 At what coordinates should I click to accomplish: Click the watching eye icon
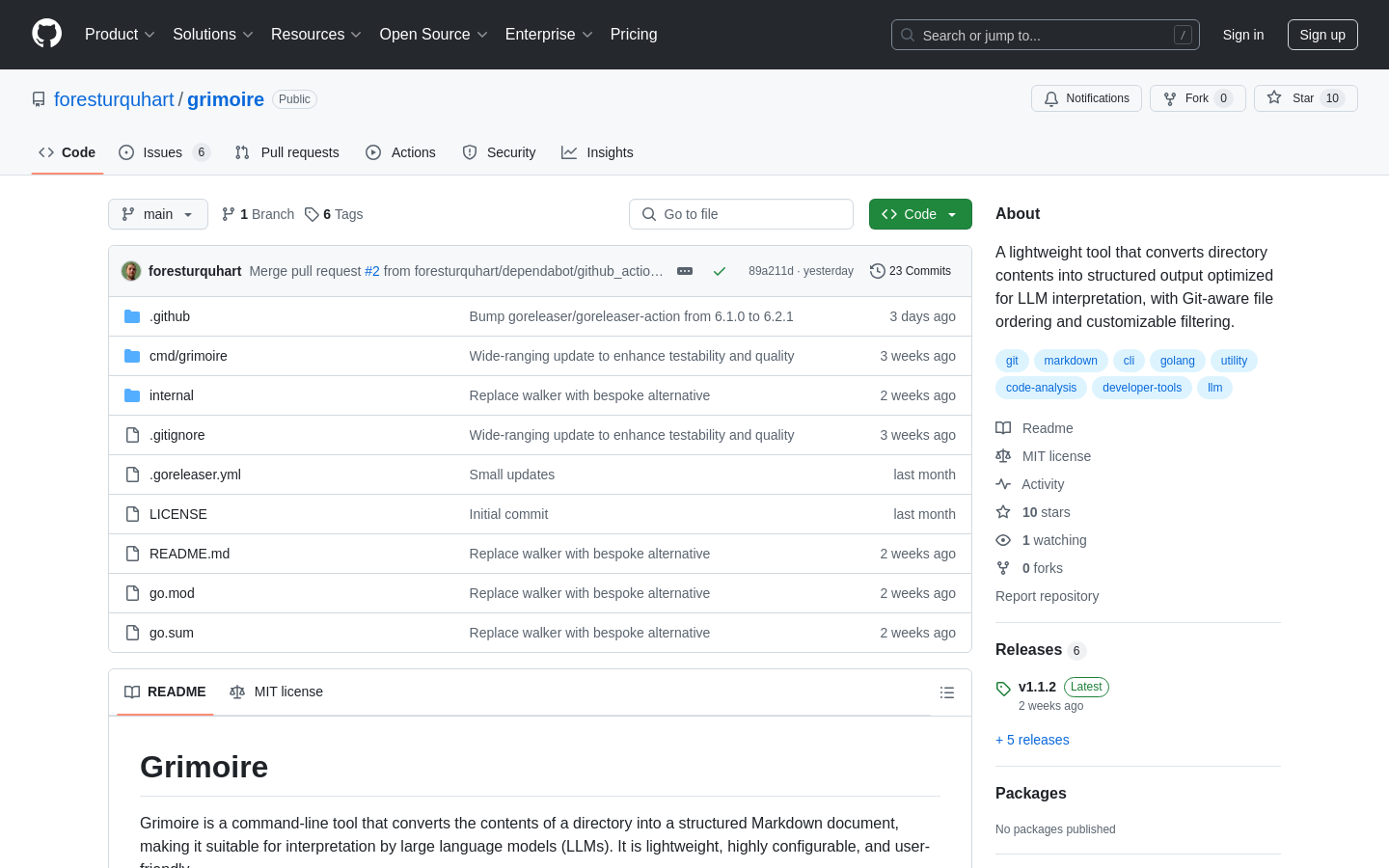(x=1003, y=540)
